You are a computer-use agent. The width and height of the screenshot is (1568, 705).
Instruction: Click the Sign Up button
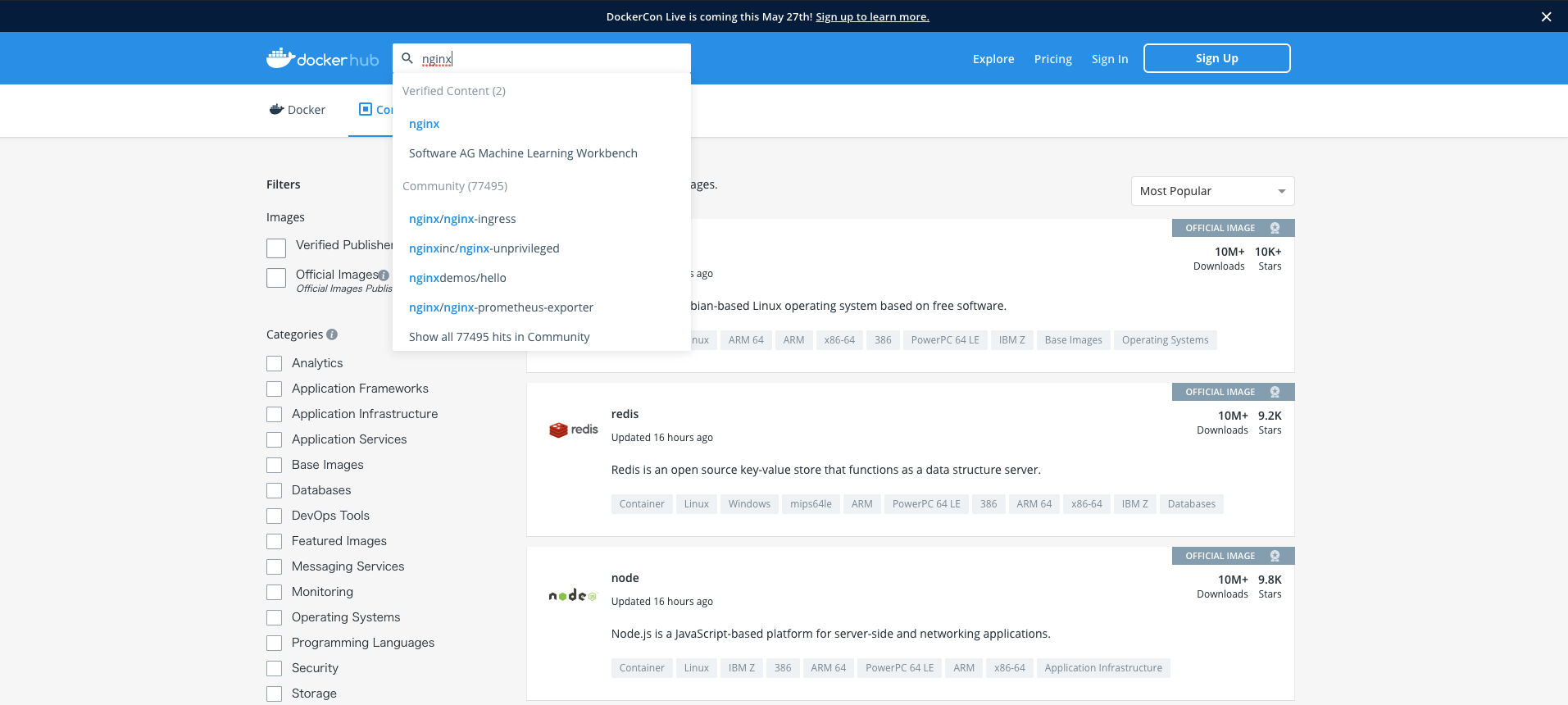[1216, 58]
